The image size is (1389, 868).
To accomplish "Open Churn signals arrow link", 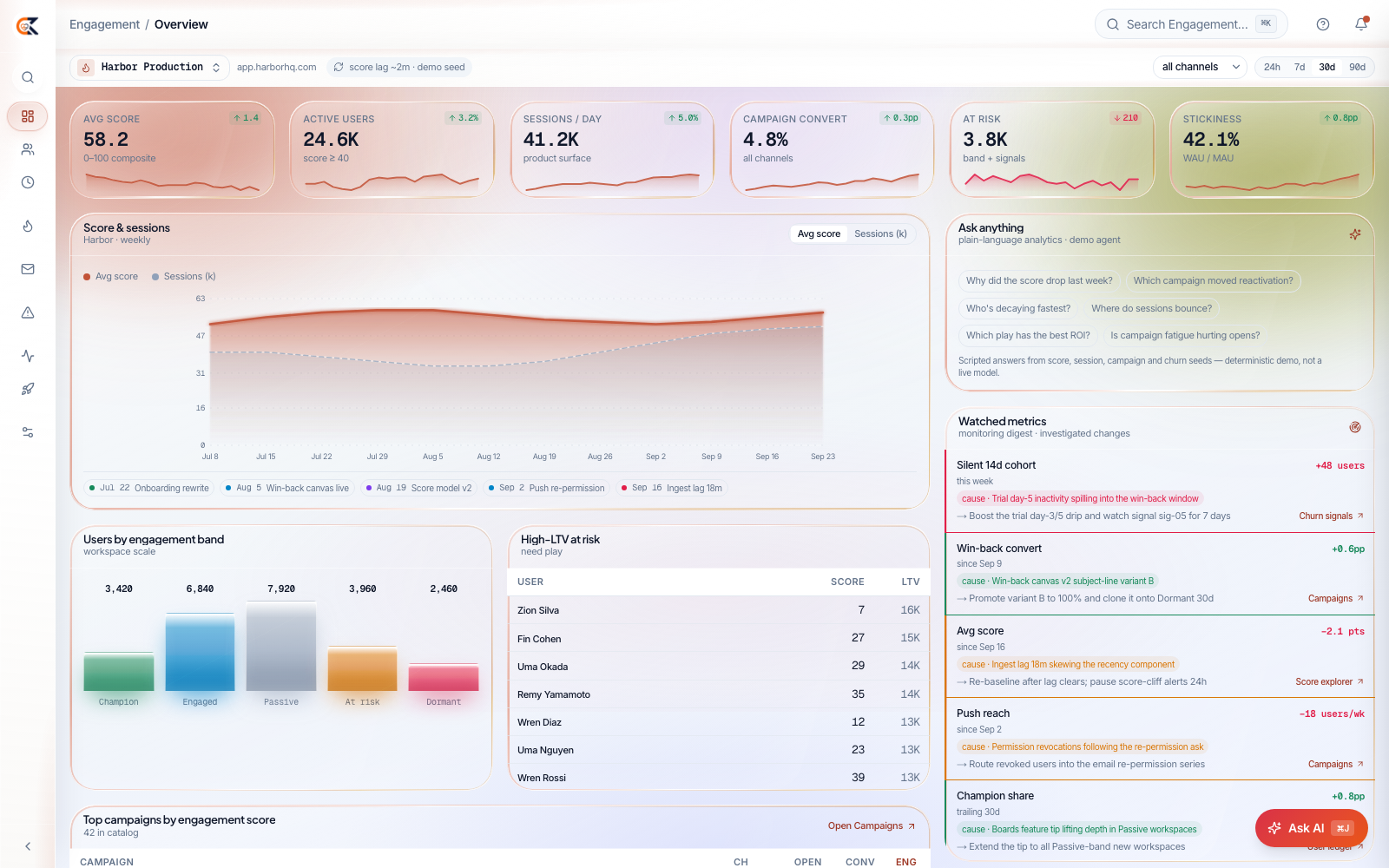I will (1331, 516).
